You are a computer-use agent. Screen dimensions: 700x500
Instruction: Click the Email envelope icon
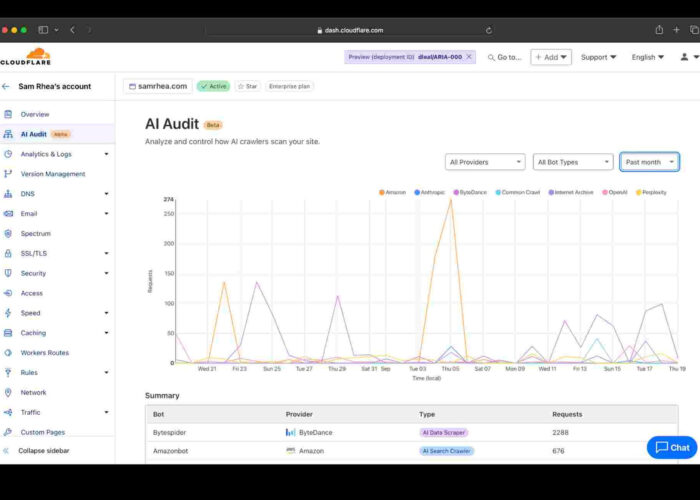(8, 213)
